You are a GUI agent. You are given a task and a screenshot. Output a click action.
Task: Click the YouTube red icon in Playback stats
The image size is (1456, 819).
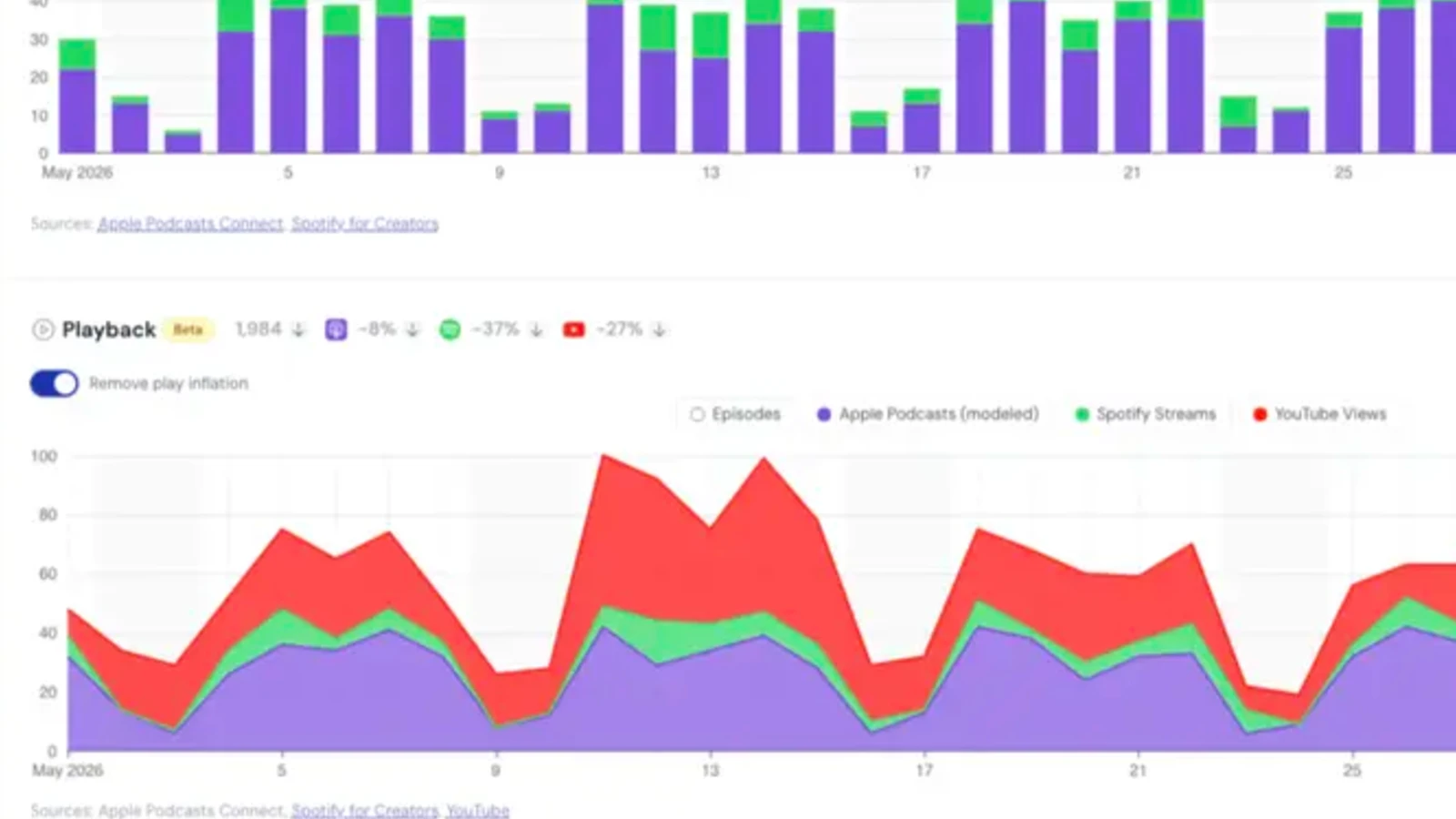click(573, 329)
